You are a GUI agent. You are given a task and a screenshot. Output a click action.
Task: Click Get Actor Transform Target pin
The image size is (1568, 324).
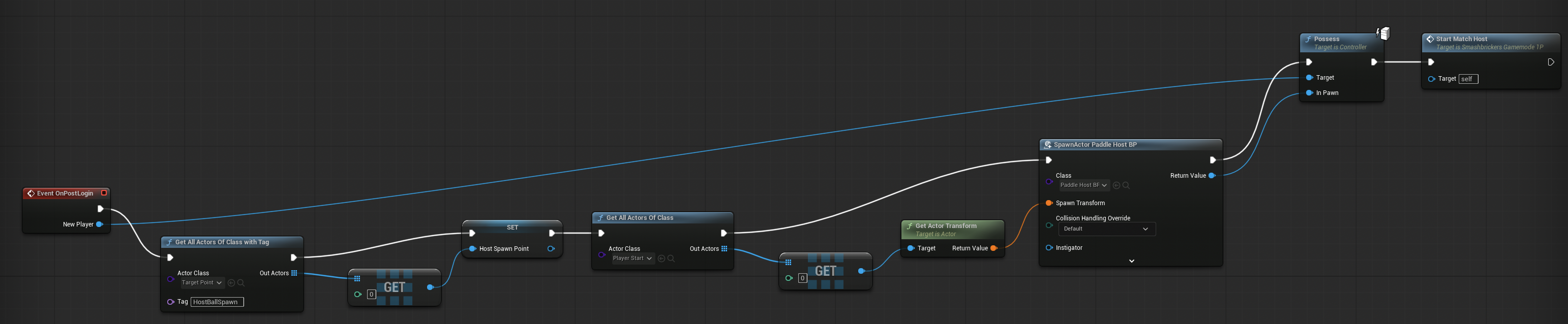911,248
